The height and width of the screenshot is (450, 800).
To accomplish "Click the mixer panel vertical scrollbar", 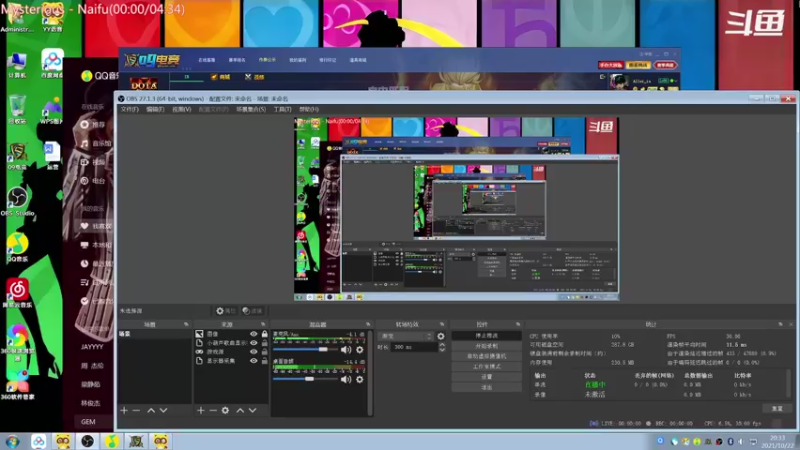I will point(370,372).
